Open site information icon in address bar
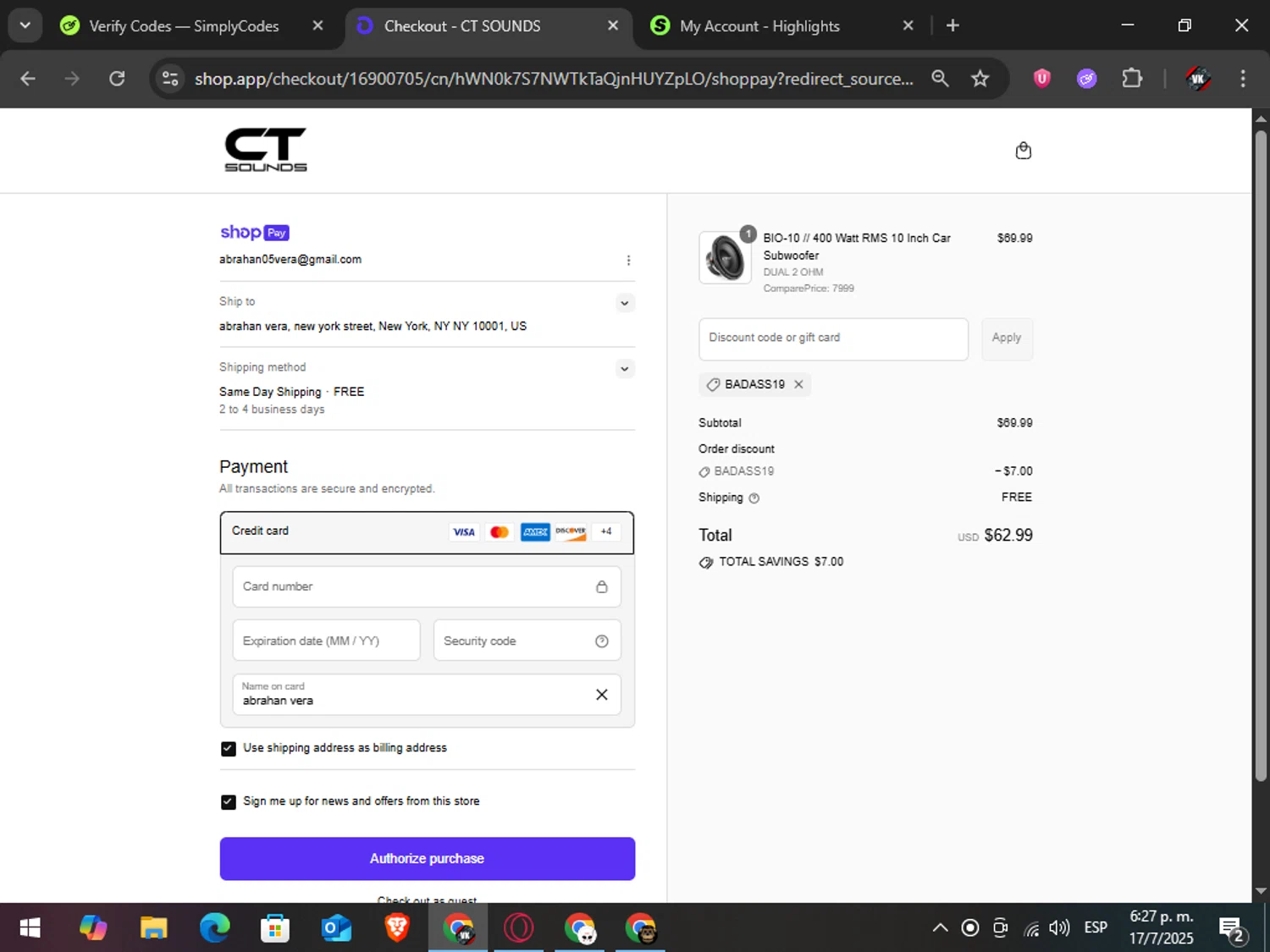Image resolution: width=1270 pixels, height=952 pixels. pos(170,79)
